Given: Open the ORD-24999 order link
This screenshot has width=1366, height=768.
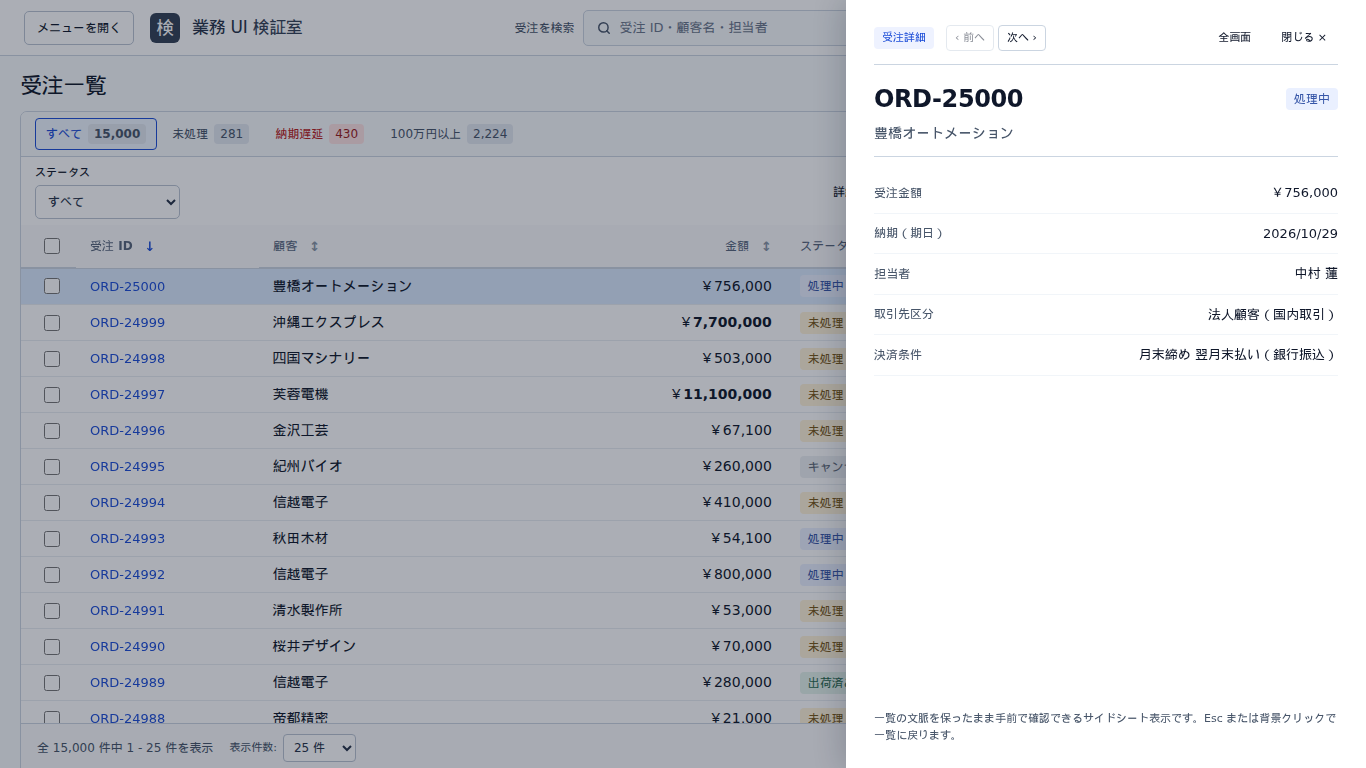Looking at the screenshot, I should pos(127,322).
